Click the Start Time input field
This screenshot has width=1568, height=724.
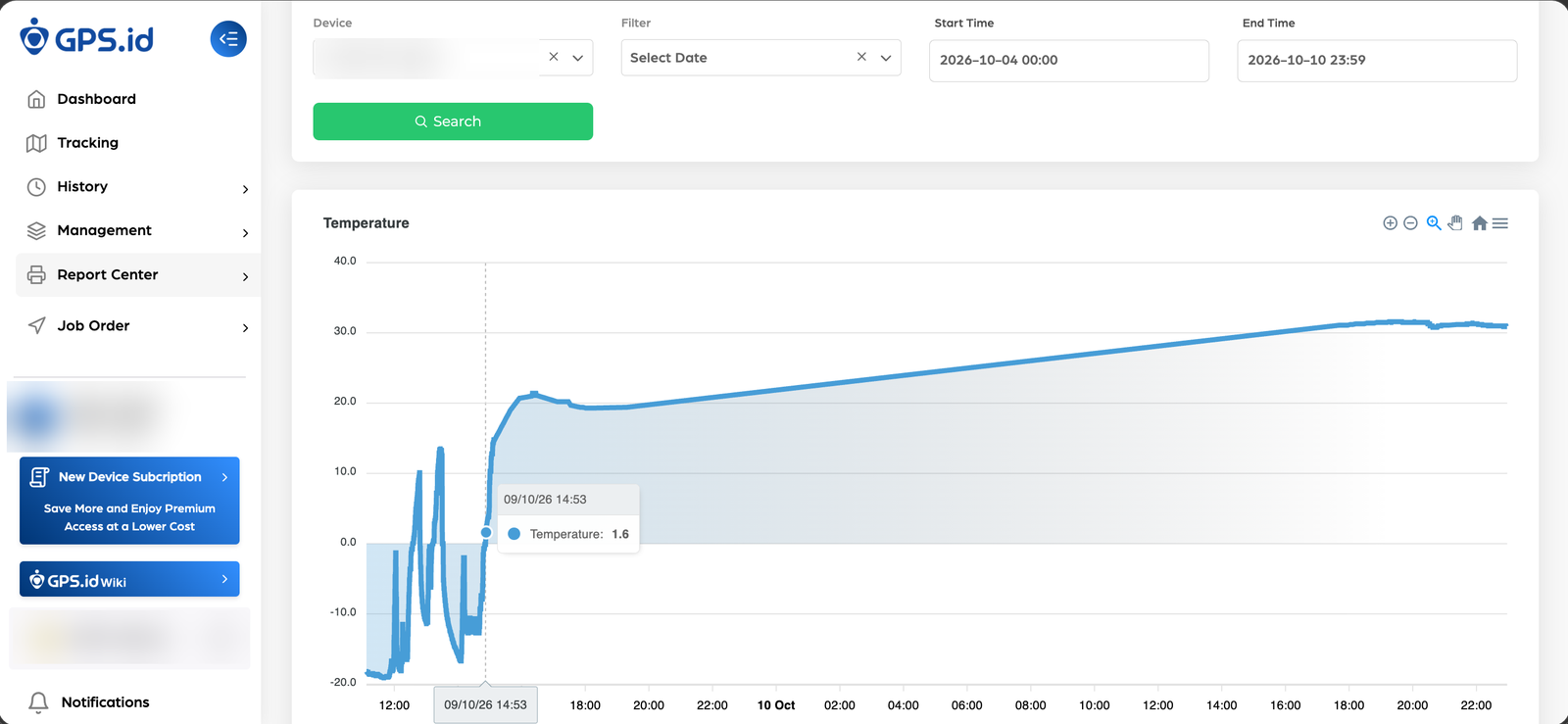pos(1069,61)
